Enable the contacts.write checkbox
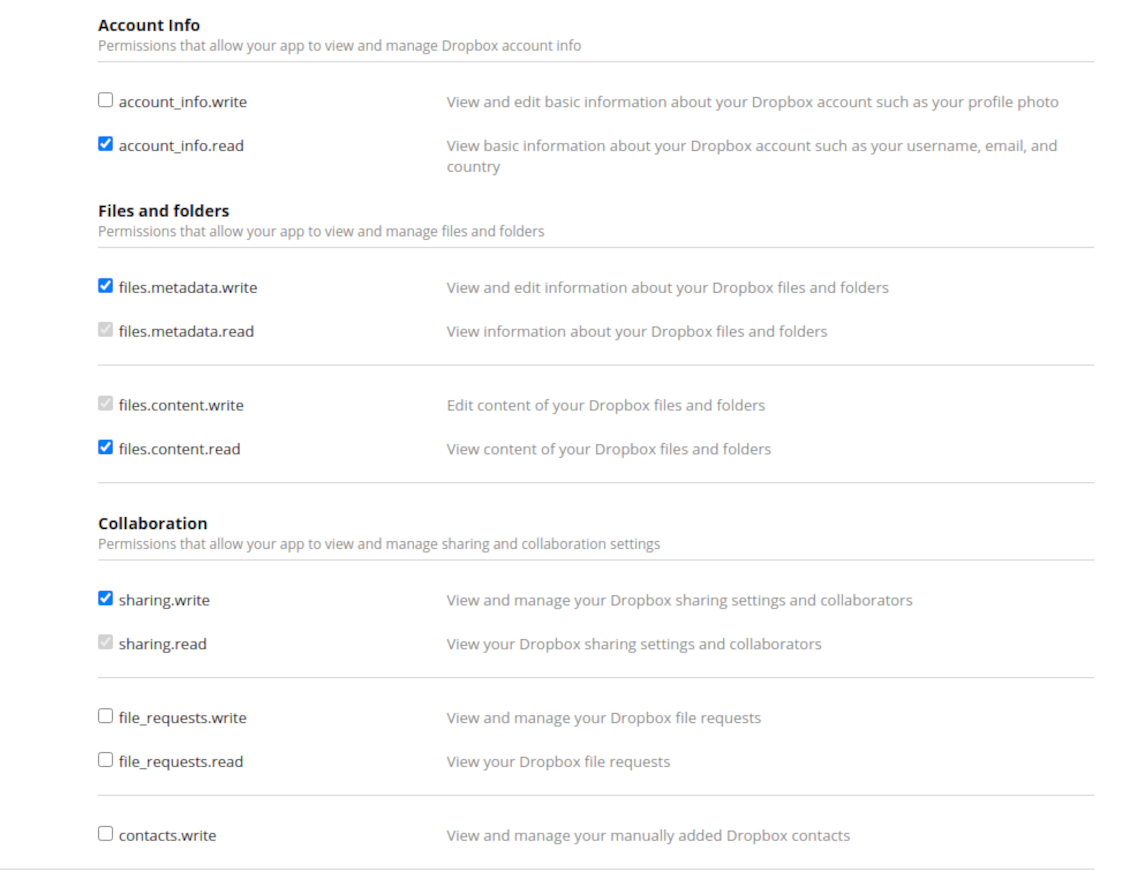Image resolution: width=1130 pixels, height=887 pixels. (x=106, y=834)
